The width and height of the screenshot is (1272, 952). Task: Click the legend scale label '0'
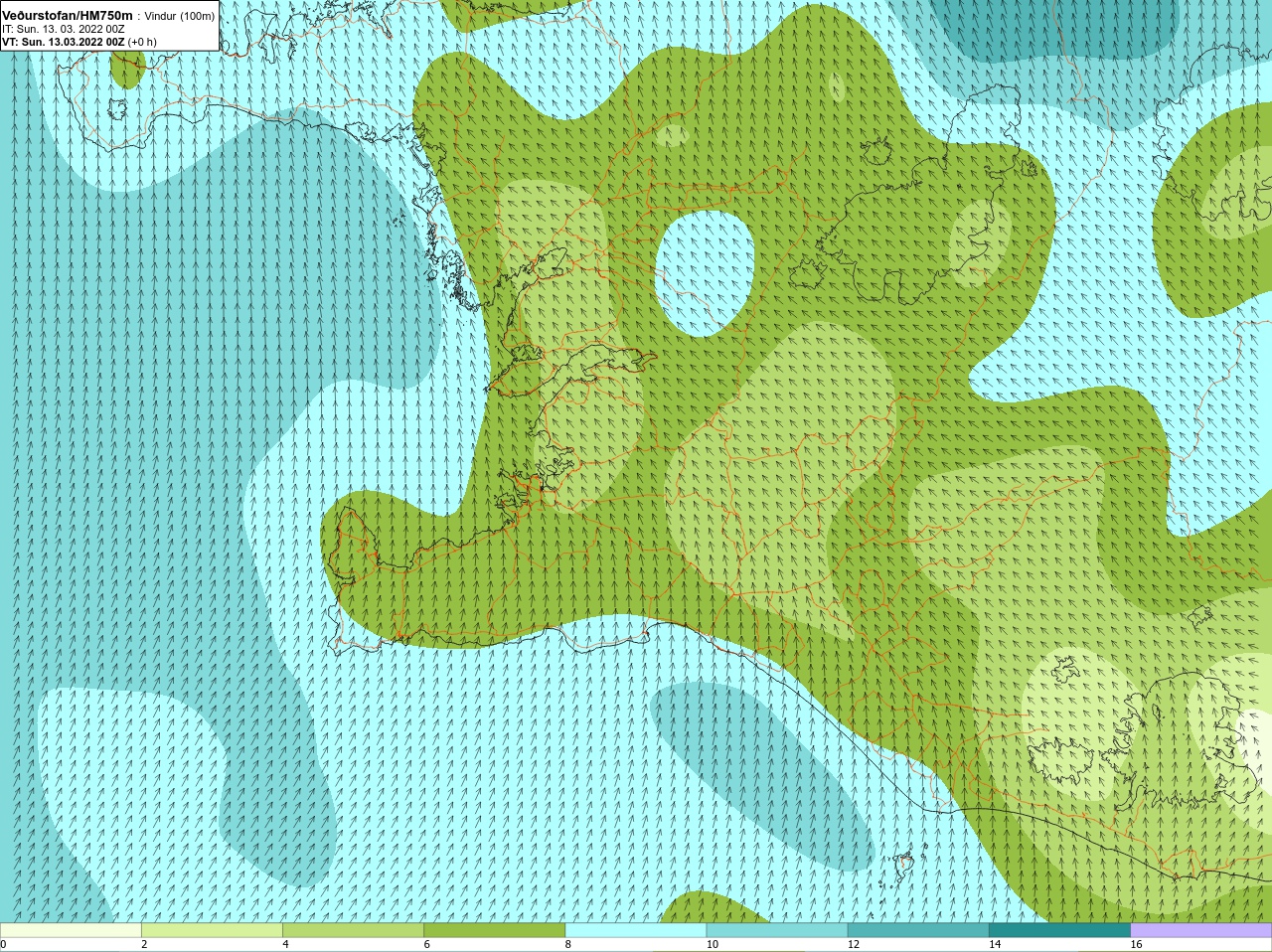coord(3,944)
